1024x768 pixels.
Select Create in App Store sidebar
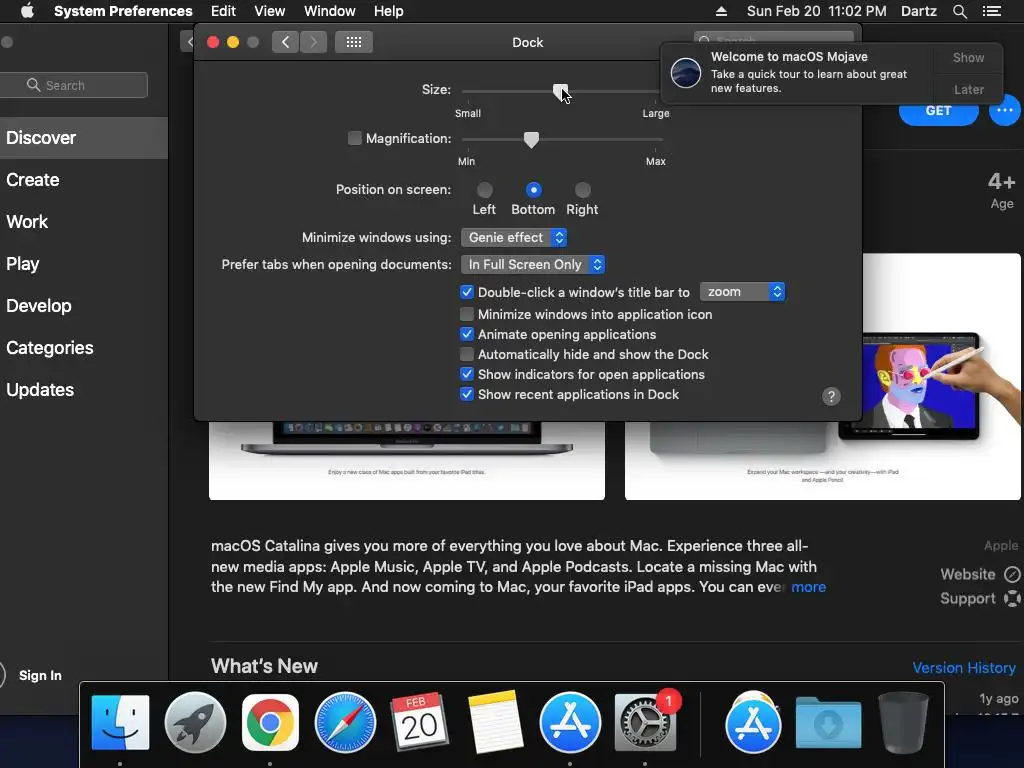[x=84, y=180]
